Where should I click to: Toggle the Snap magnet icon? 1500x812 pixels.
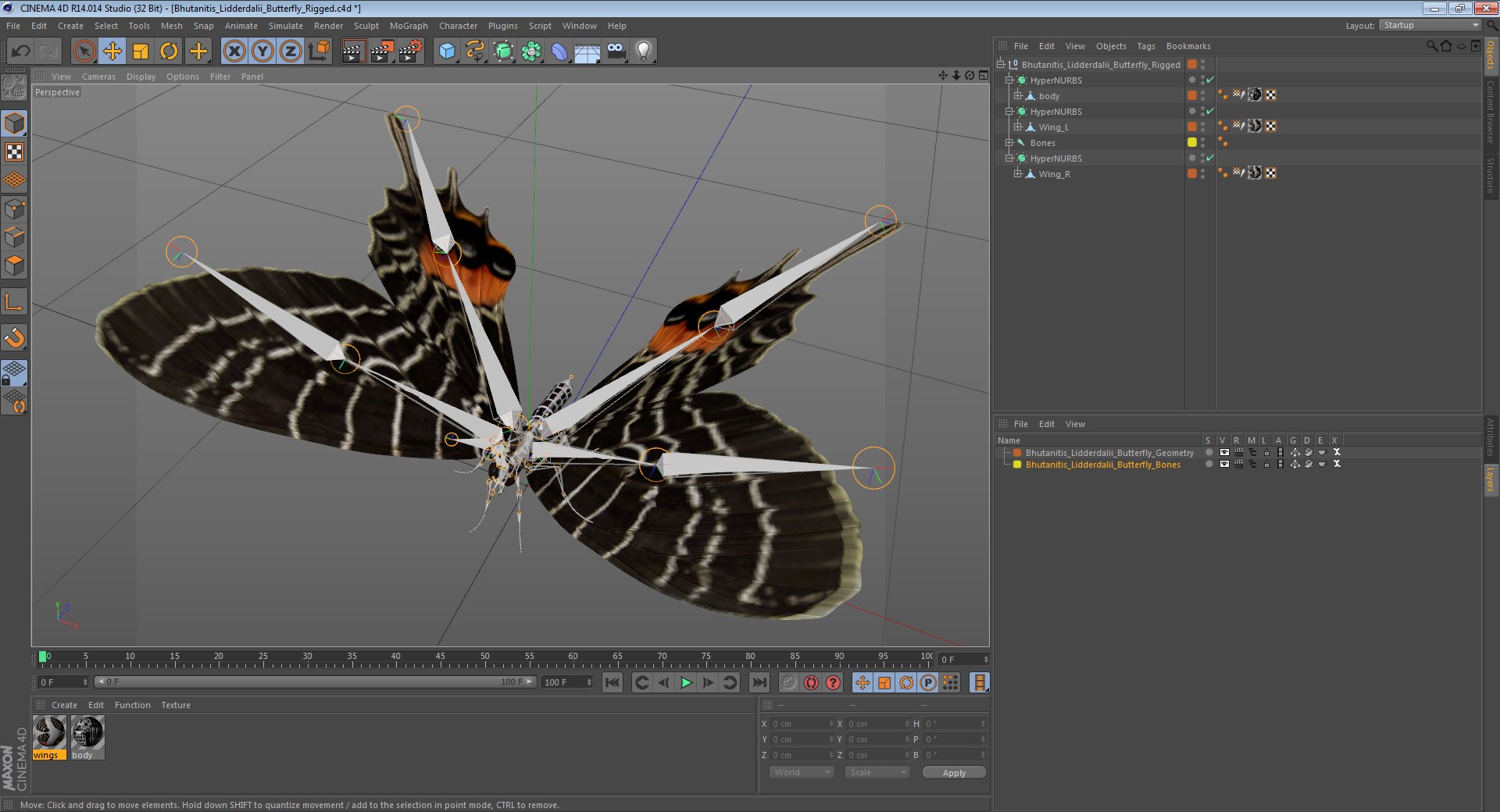[x=15, y=337]
